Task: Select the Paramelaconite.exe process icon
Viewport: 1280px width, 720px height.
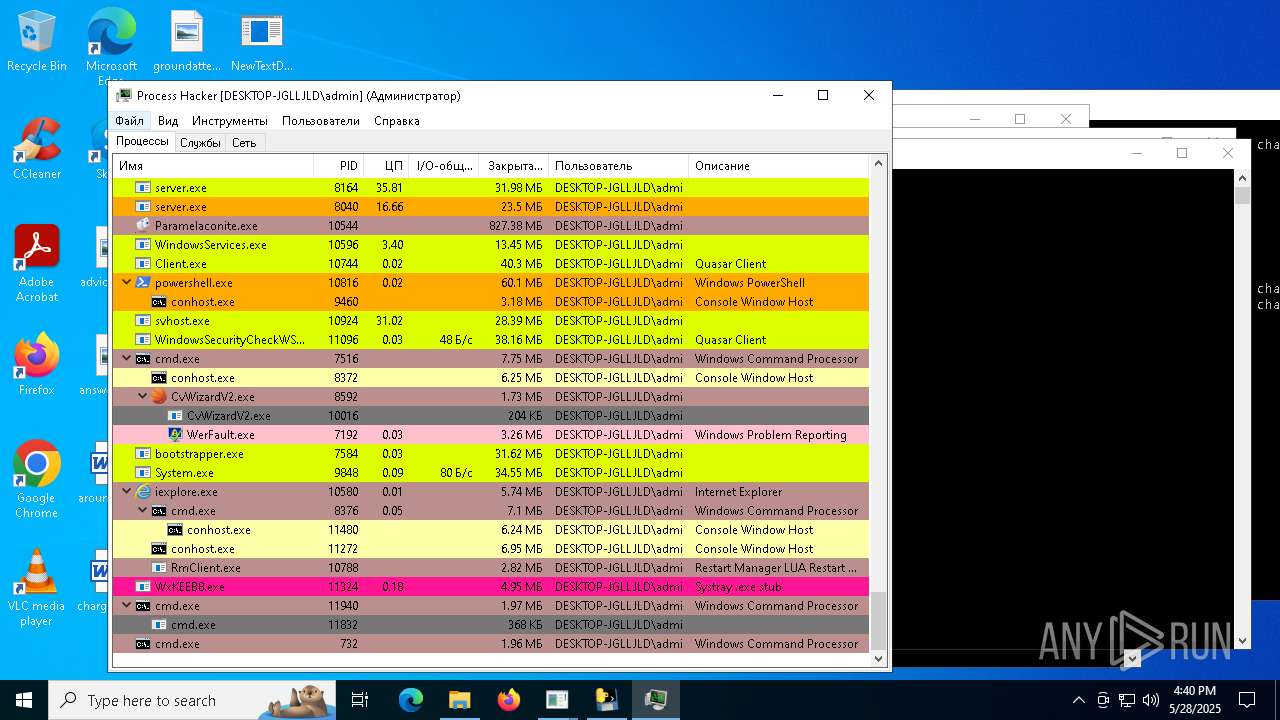Action: pyautogui.click(x=143, y=226)
